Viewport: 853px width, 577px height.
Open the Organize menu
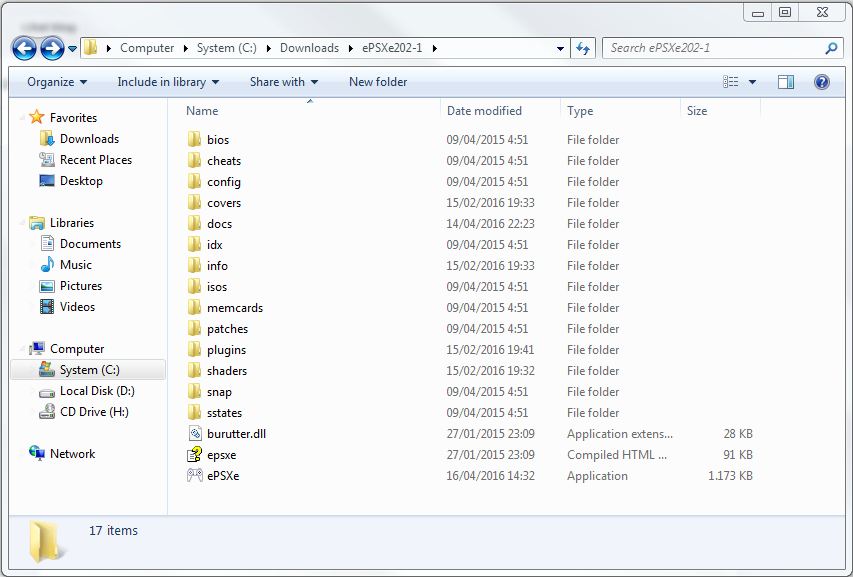[x=57, y=82]
